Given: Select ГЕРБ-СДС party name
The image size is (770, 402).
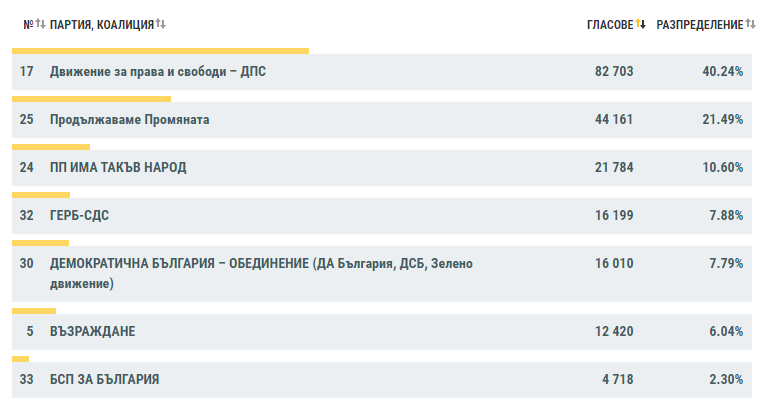Looking at the screenshot, I should [x=79, y=215].
